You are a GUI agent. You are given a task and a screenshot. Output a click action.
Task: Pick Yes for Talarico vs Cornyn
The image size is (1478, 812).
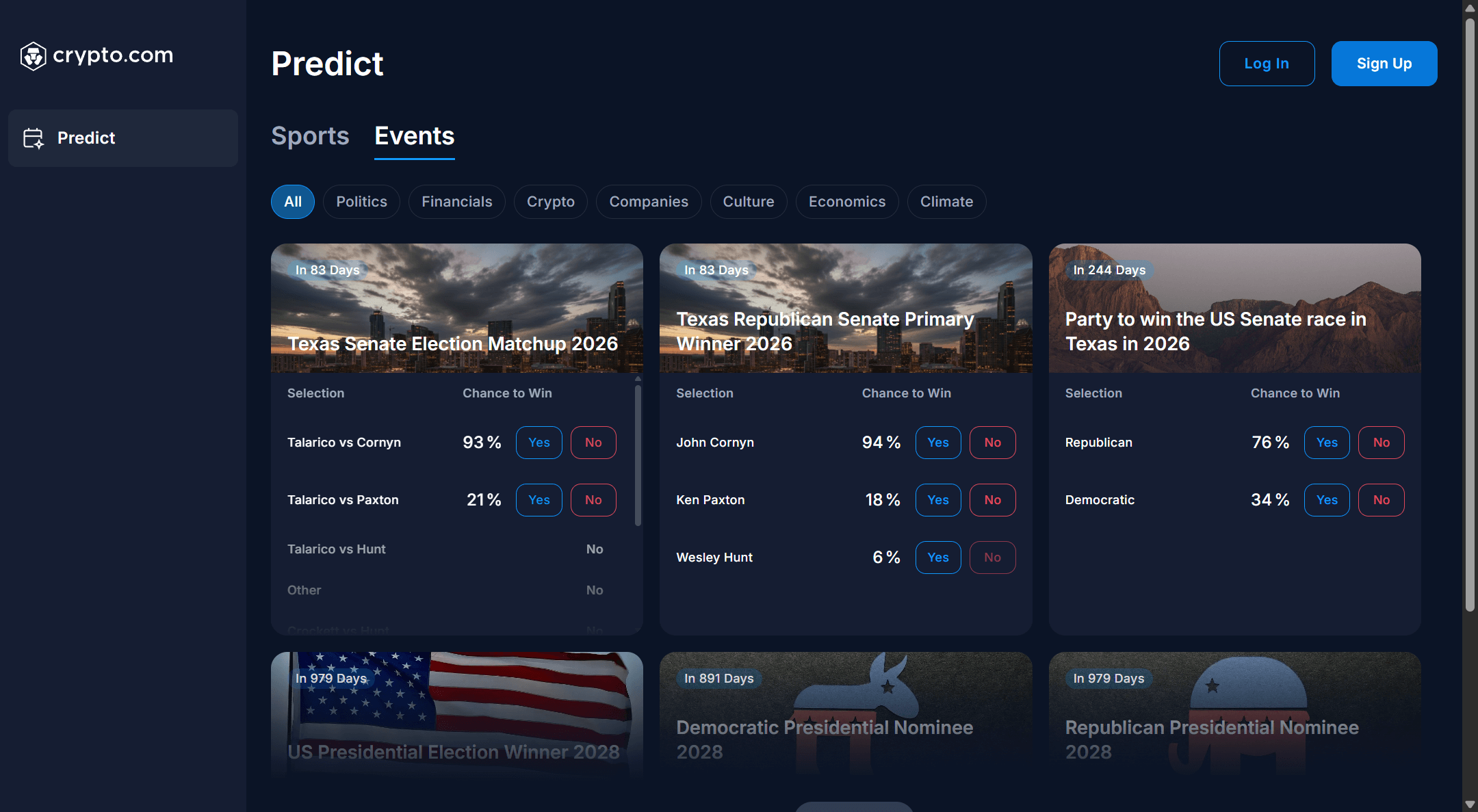[x=539, y=443]
